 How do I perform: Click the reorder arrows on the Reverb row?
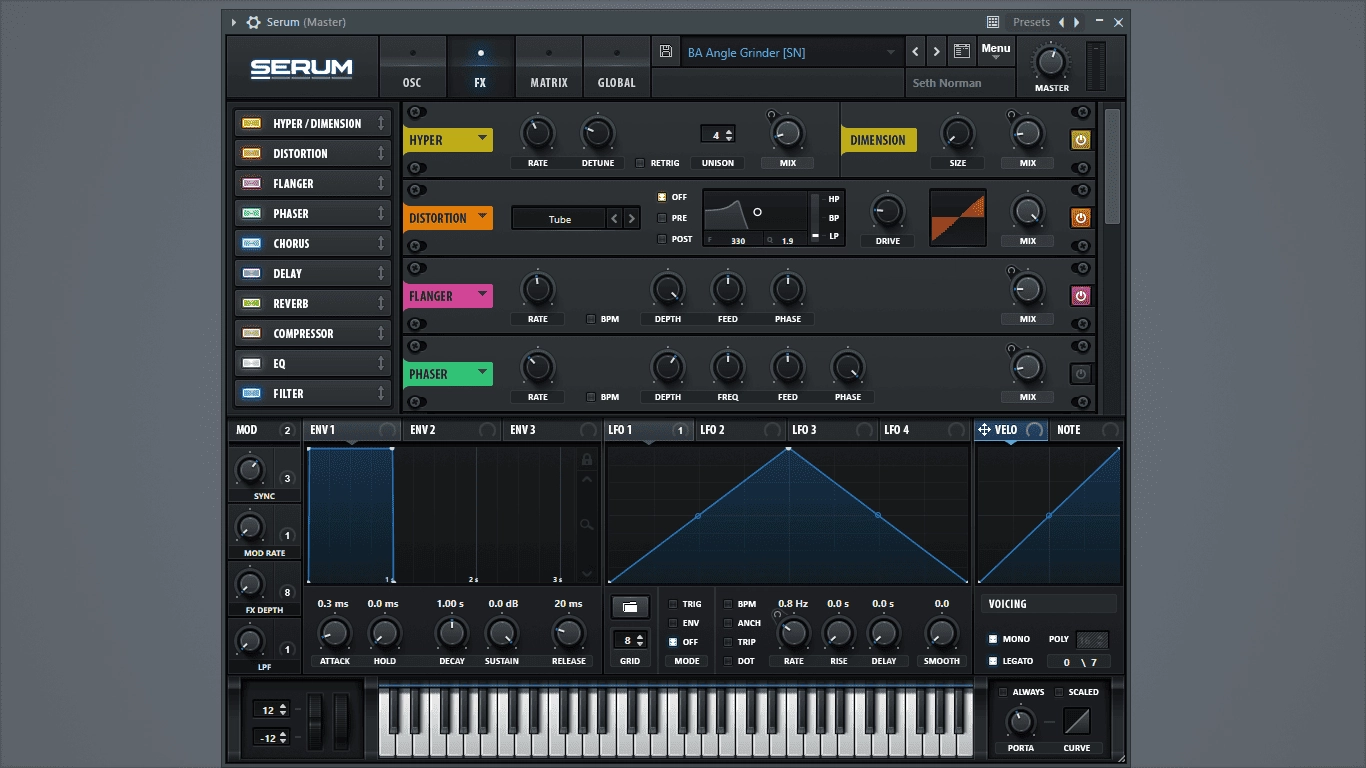(x=381, y=304)
